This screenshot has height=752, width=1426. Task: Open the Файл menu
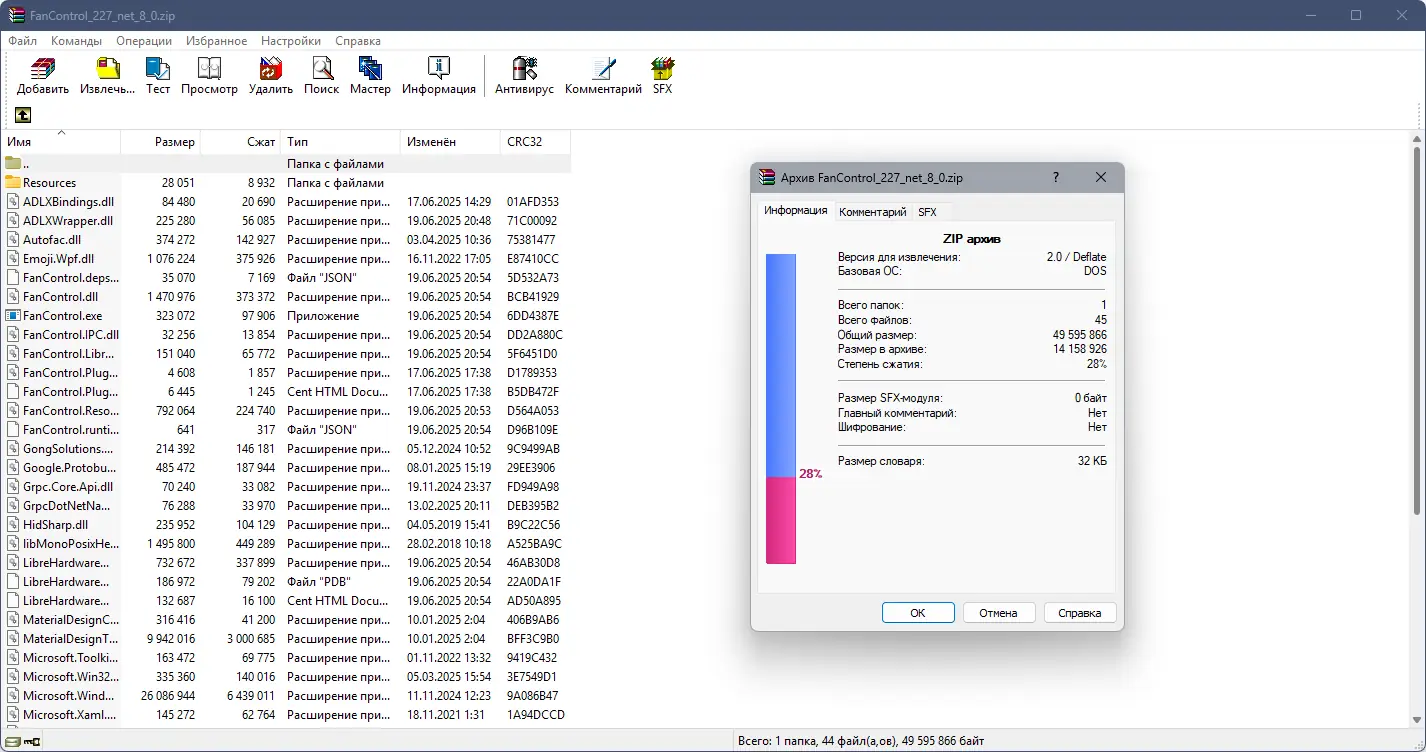click(x=23, y=41)
